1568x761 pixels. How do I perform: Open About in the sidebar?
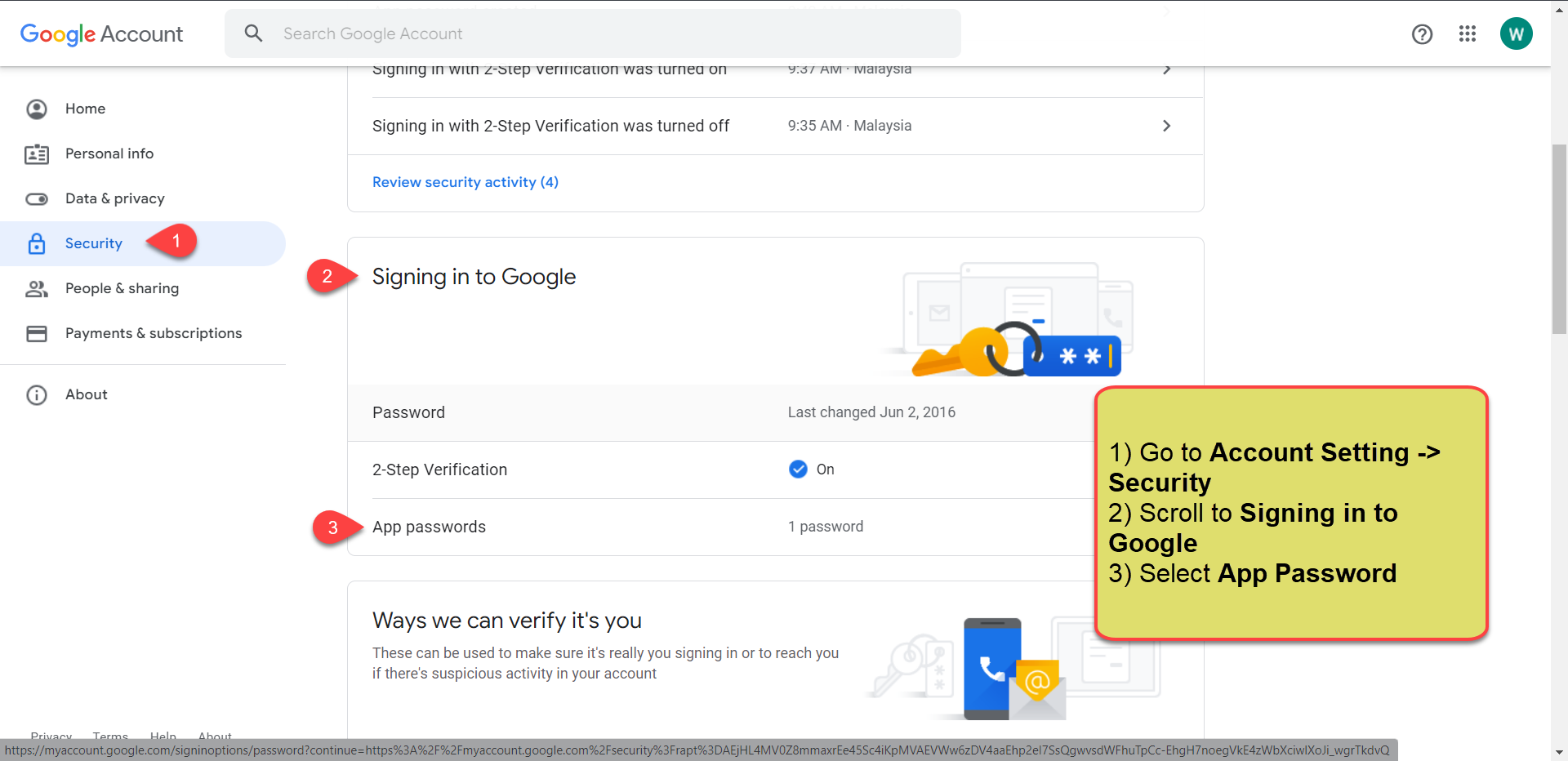pyautogui.click(x=143, y=394)
